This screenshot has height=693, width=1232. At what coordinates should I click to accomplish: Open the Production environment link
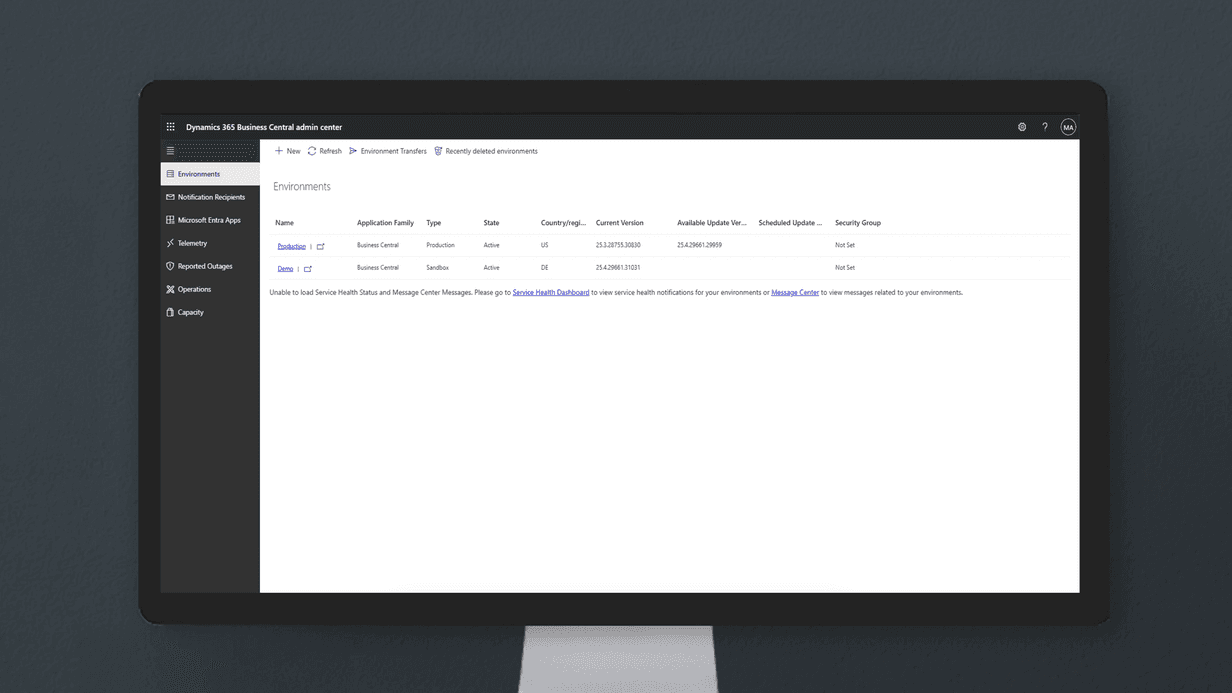[291, 246]
